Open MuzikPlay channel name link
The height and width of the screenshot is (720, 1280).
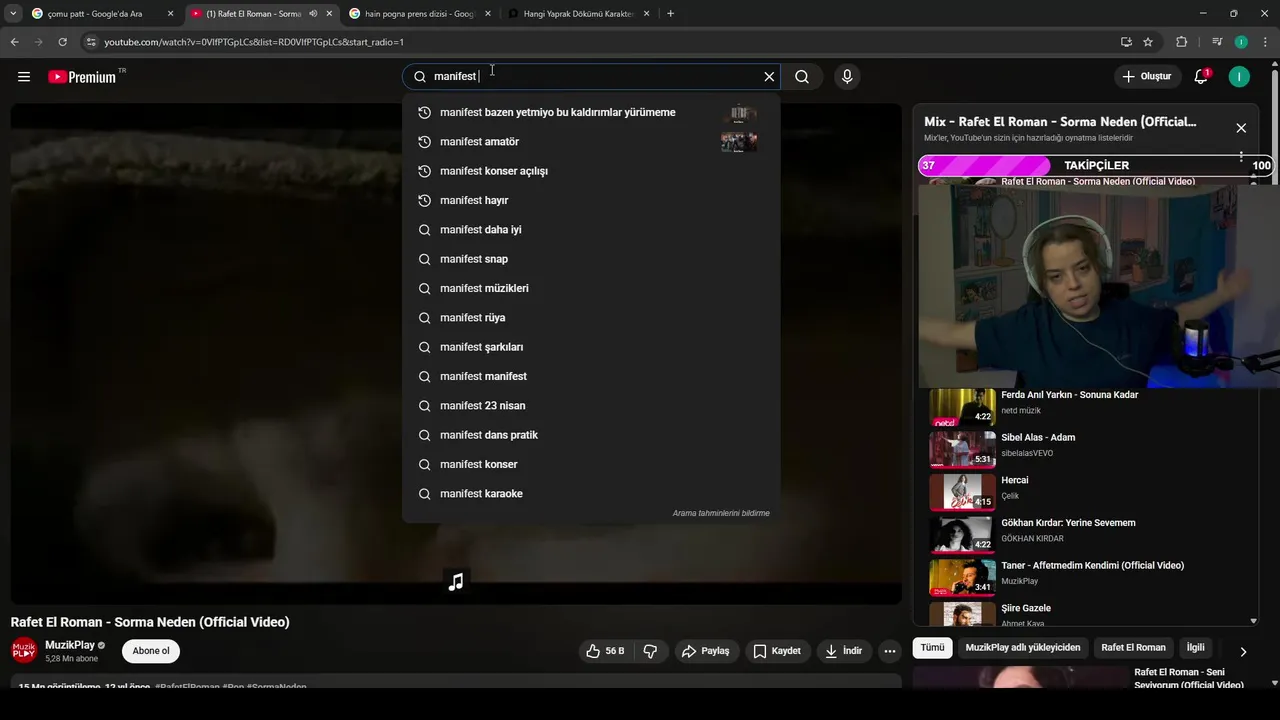(x=69, y=645)
